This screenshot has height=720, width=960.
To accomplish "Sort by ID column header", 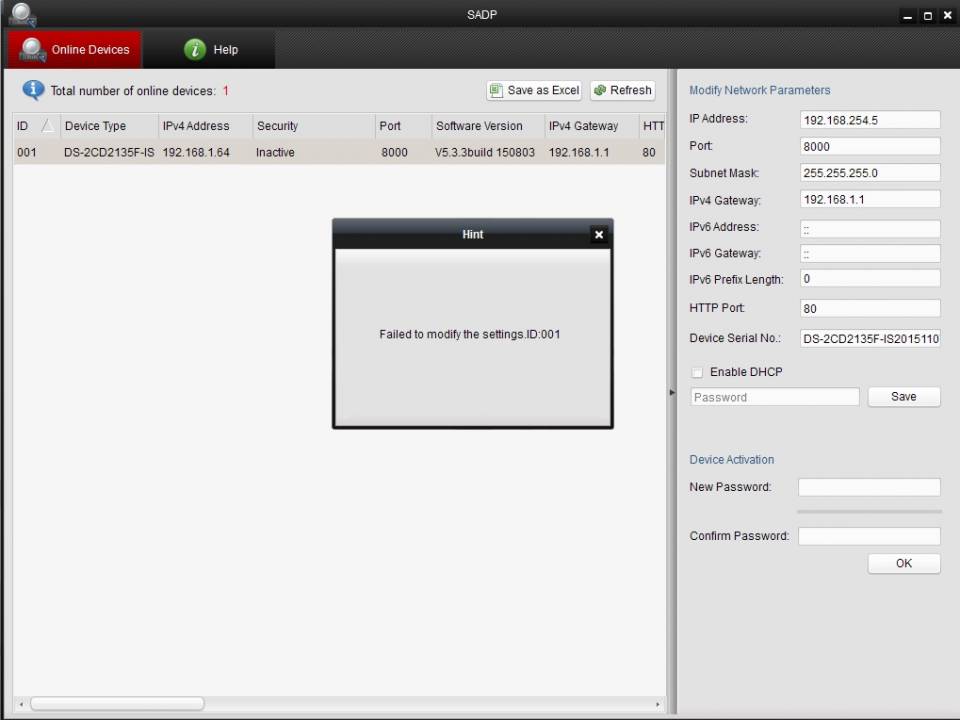I will pos(36,126).
